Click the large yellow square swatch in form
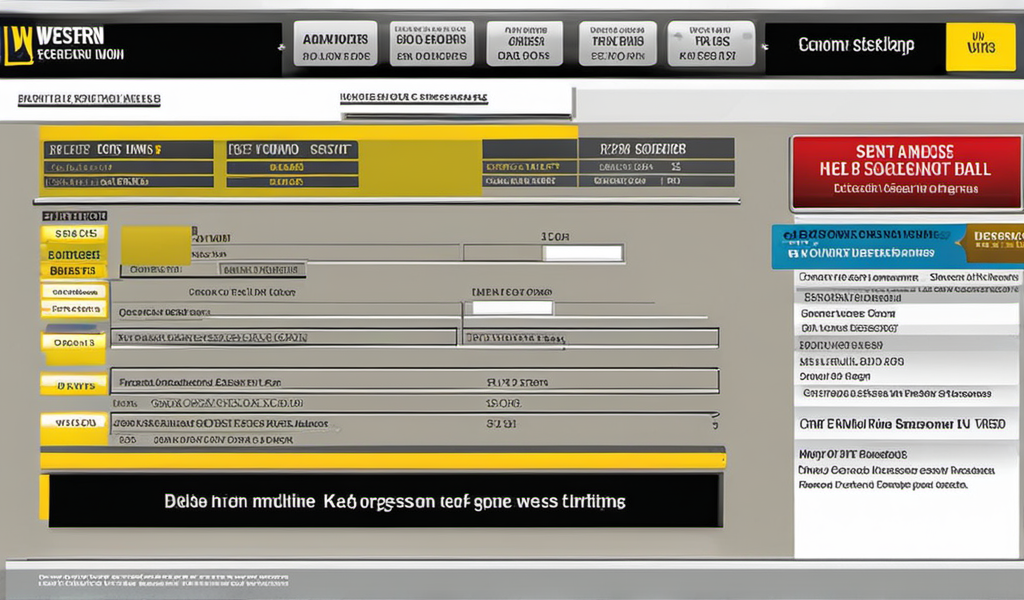Viewport: 1024px width, 600px height. (156, 245)
